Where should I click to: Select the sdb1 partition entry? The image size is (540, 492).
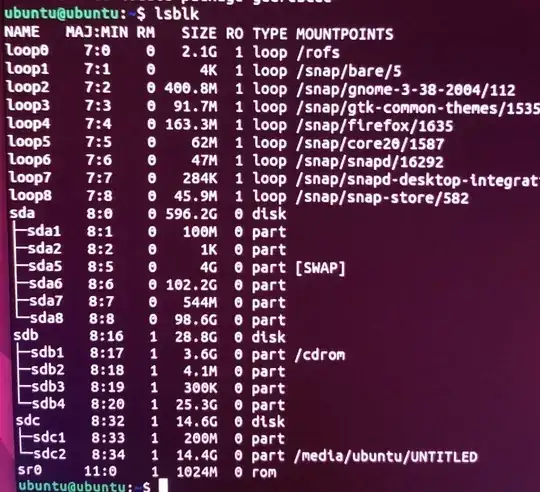tap(48, 353)
